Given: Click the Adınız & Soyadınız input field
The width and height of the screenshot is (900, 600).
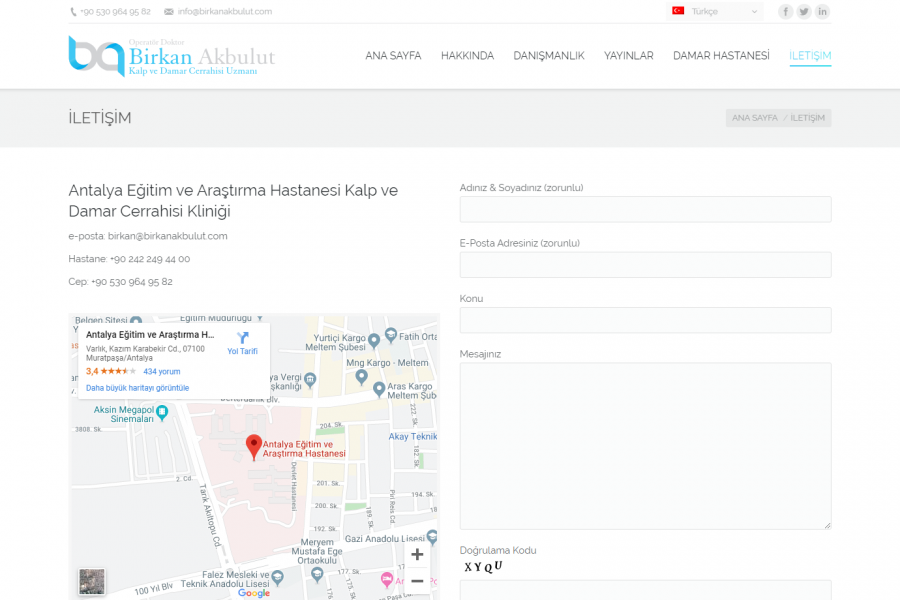Looking at the screenshot, I should click(645, 209).
